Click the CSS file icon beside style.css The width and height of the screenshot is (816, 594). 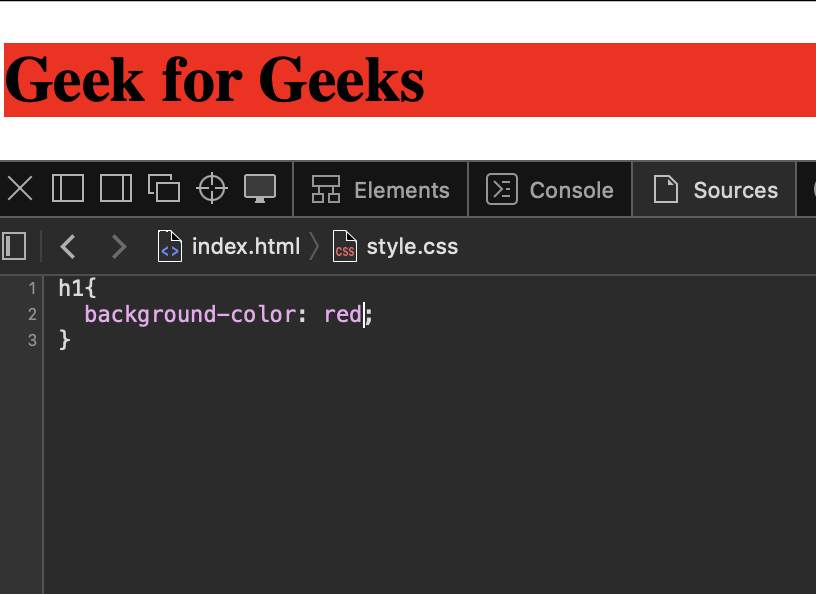coord(345,246)
